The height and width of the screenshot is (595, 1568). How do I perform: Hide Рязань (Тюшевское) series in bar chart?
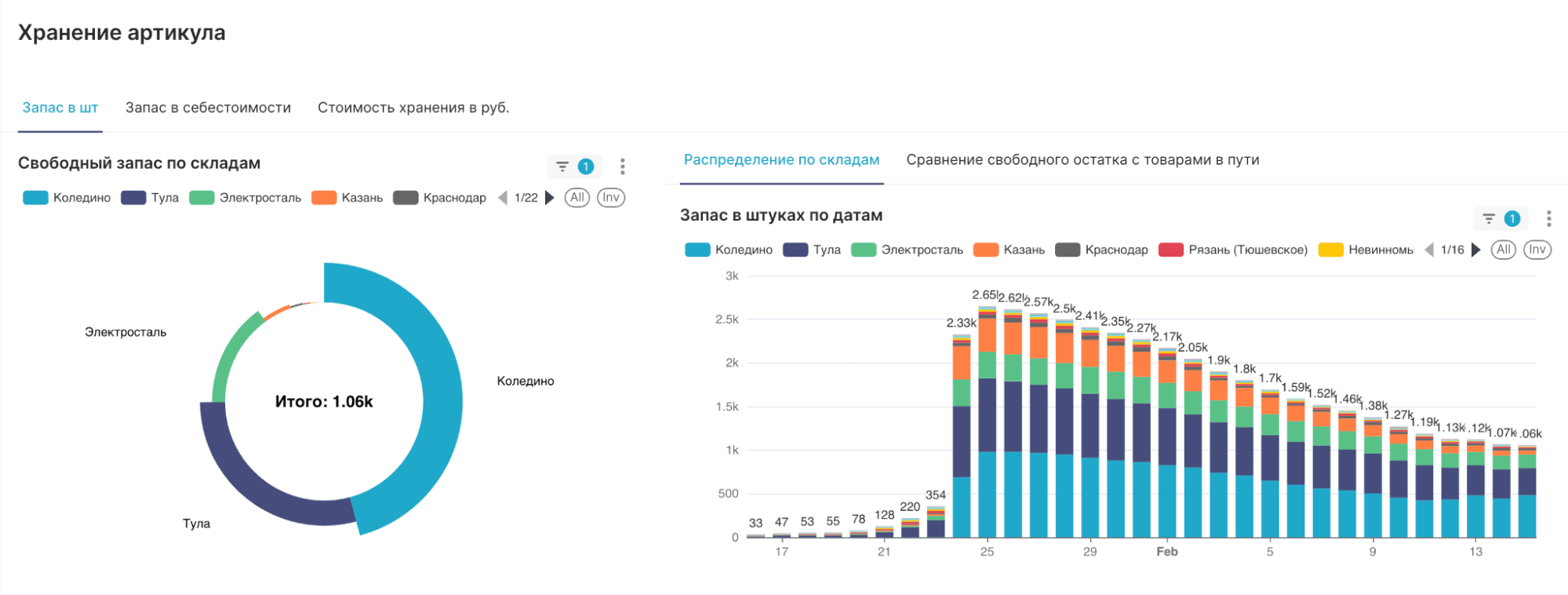pyautogui.click(x=1234, y=250)
